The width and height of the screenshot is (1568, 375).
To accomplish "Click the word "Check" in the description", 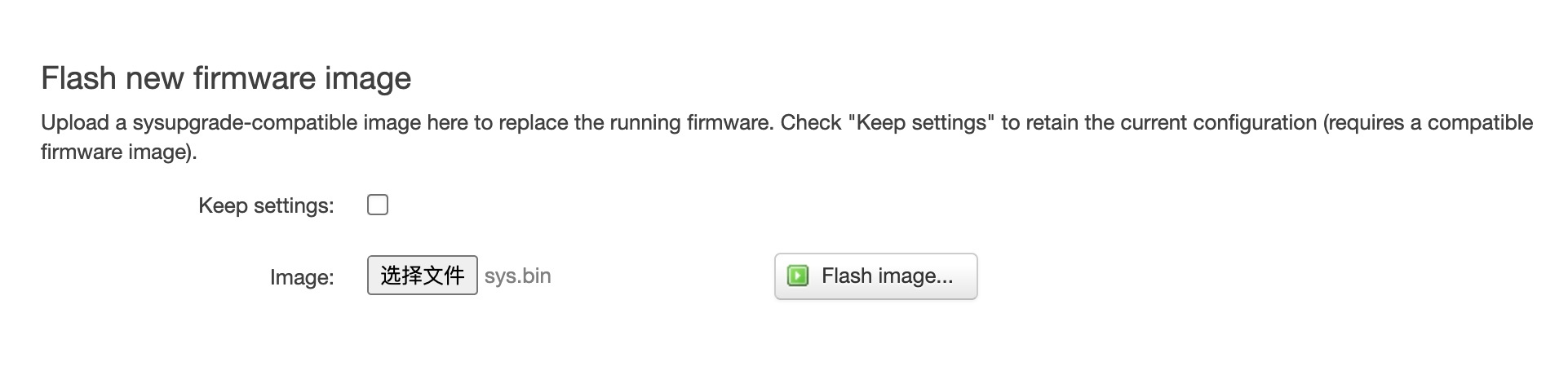I will coord(810,123).
